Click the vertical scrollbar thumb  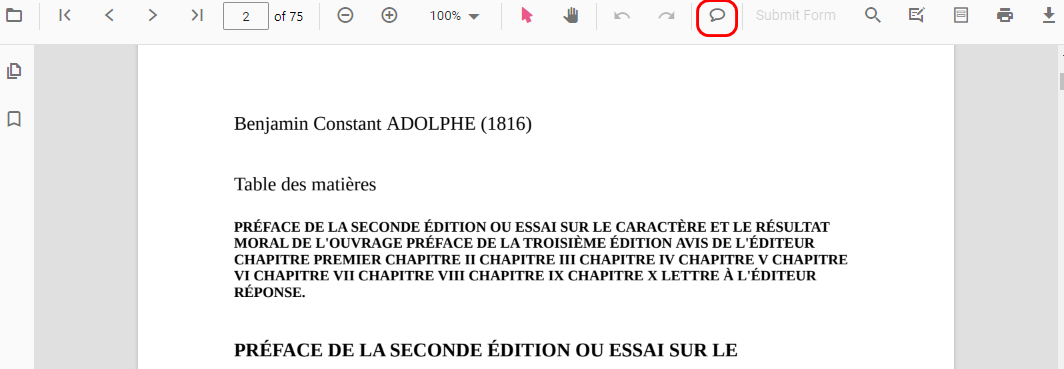pos(1061,80)
